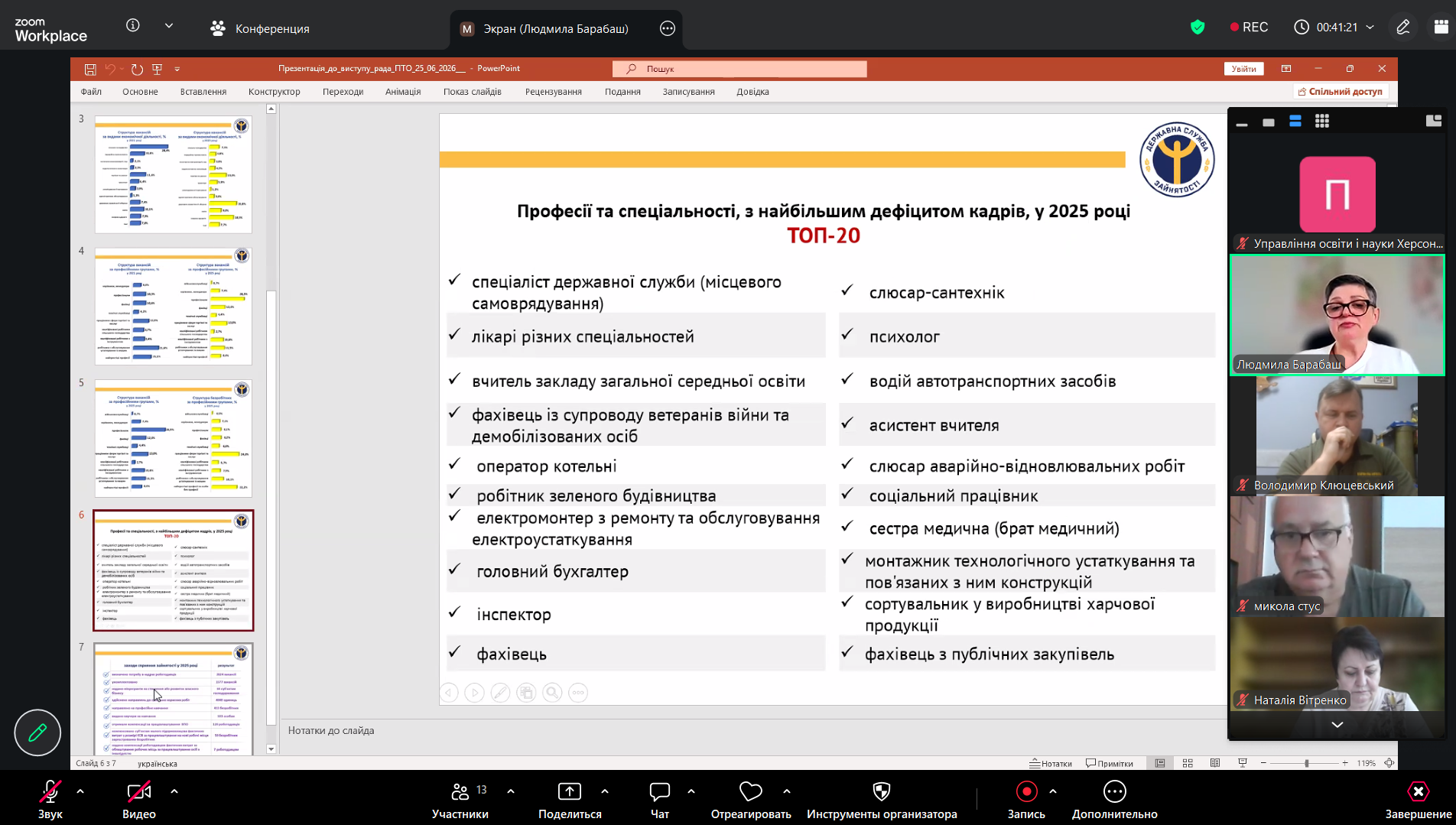
Task: Click the Спільний доступ button
Action: [x=1341, y=92]
